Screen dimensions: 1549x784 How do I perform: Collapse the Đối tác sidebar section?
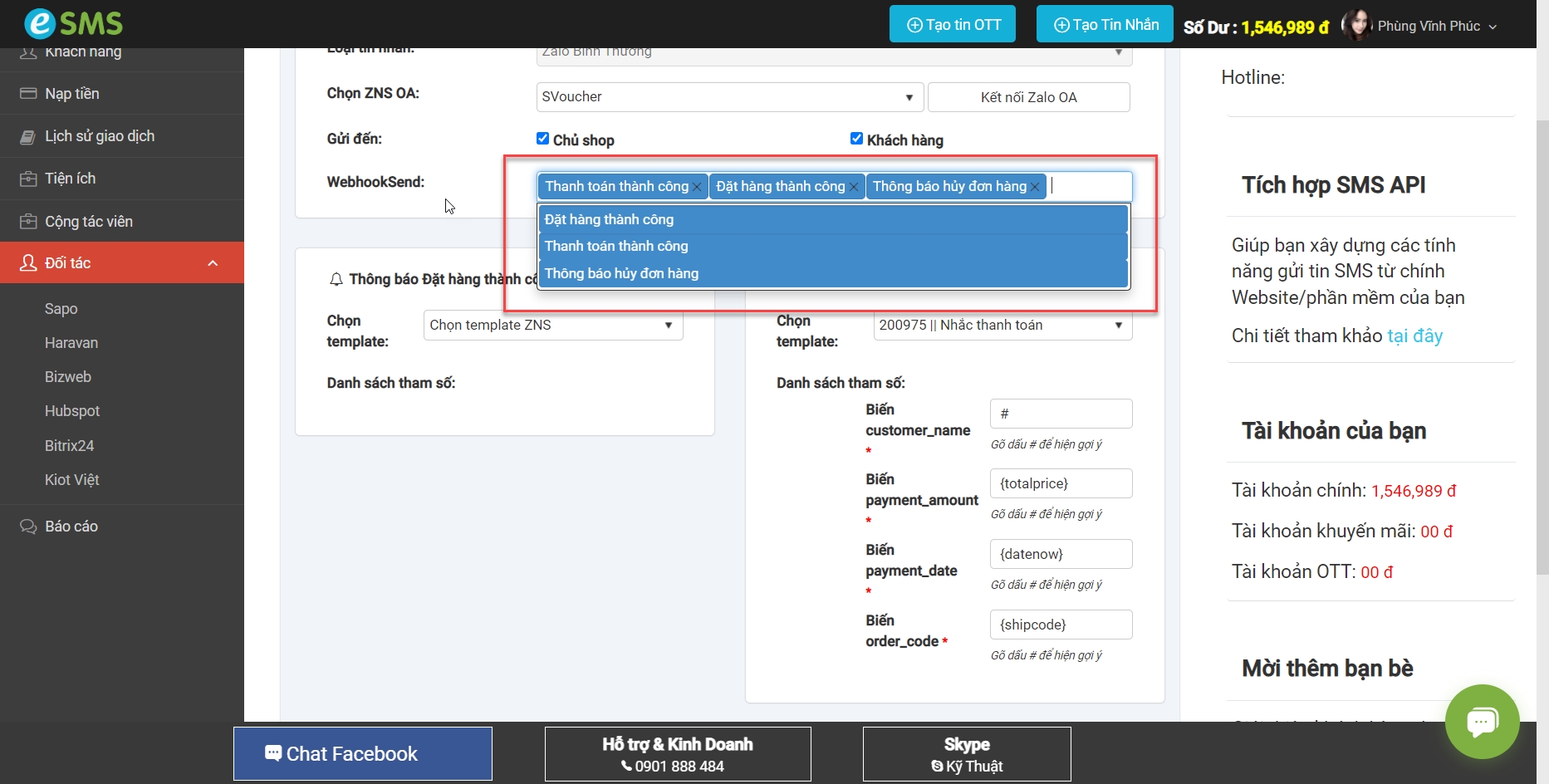tap(213, 263)
